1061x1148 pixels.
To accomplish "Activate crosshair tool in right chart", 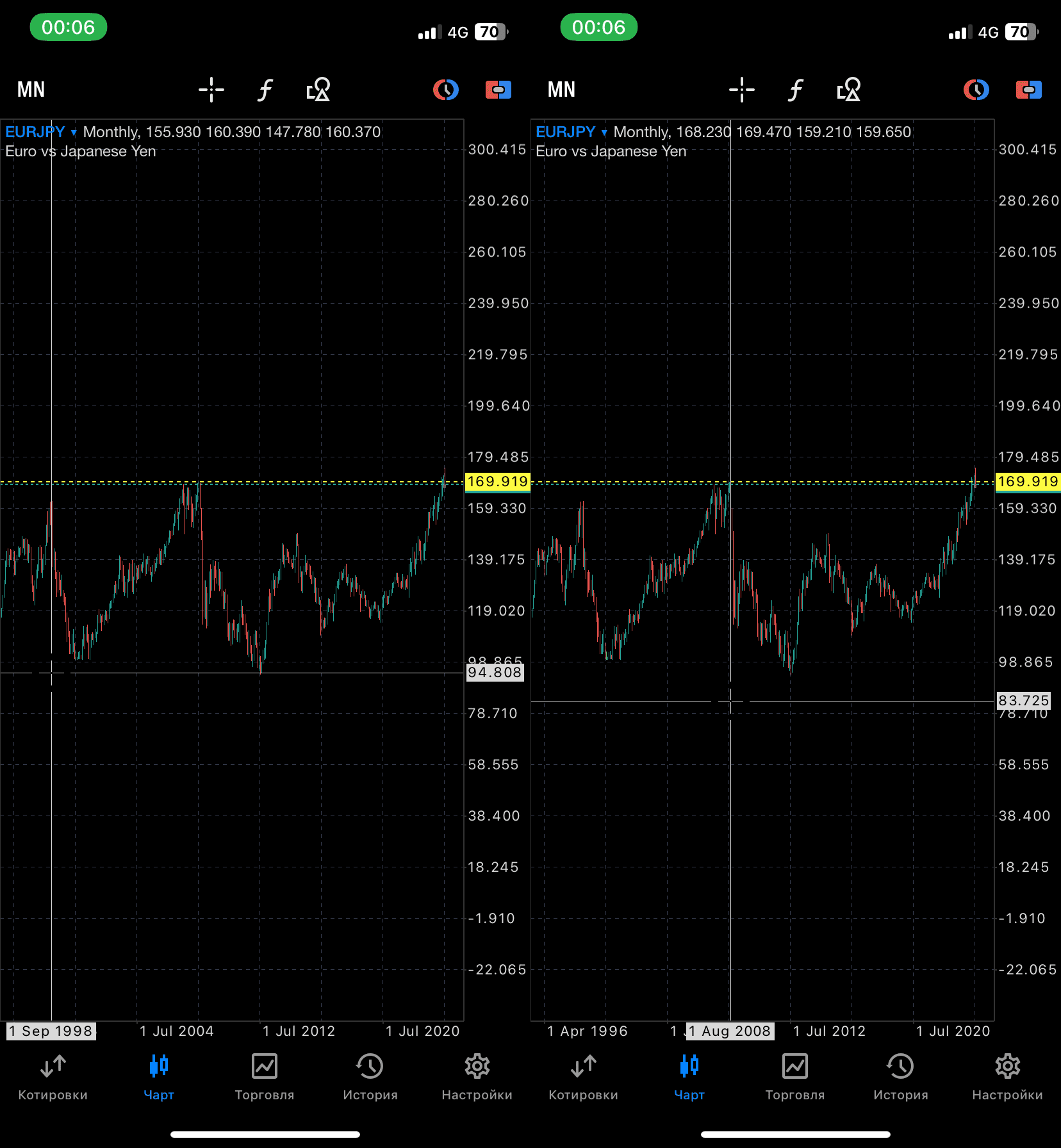I will 741,90.
